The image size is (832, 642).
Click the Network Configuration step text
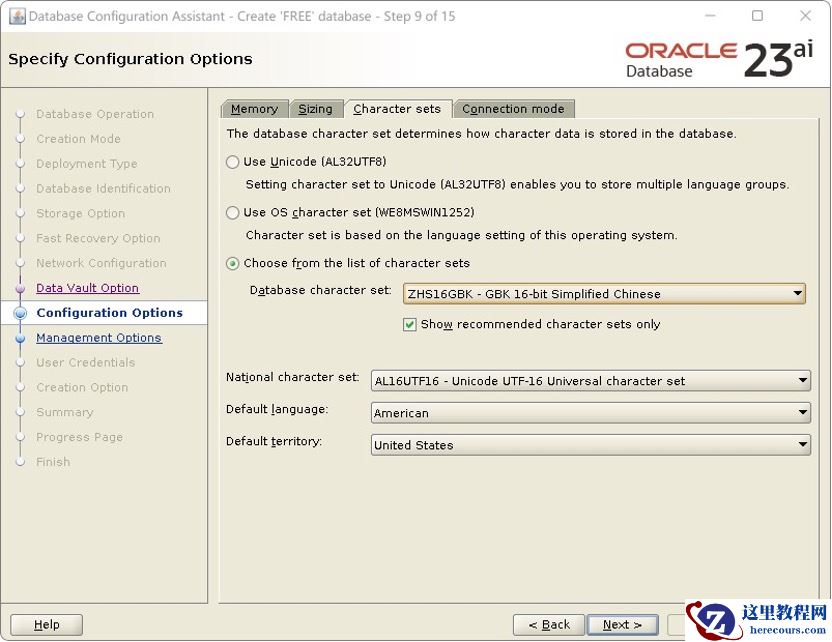point(101,263)
